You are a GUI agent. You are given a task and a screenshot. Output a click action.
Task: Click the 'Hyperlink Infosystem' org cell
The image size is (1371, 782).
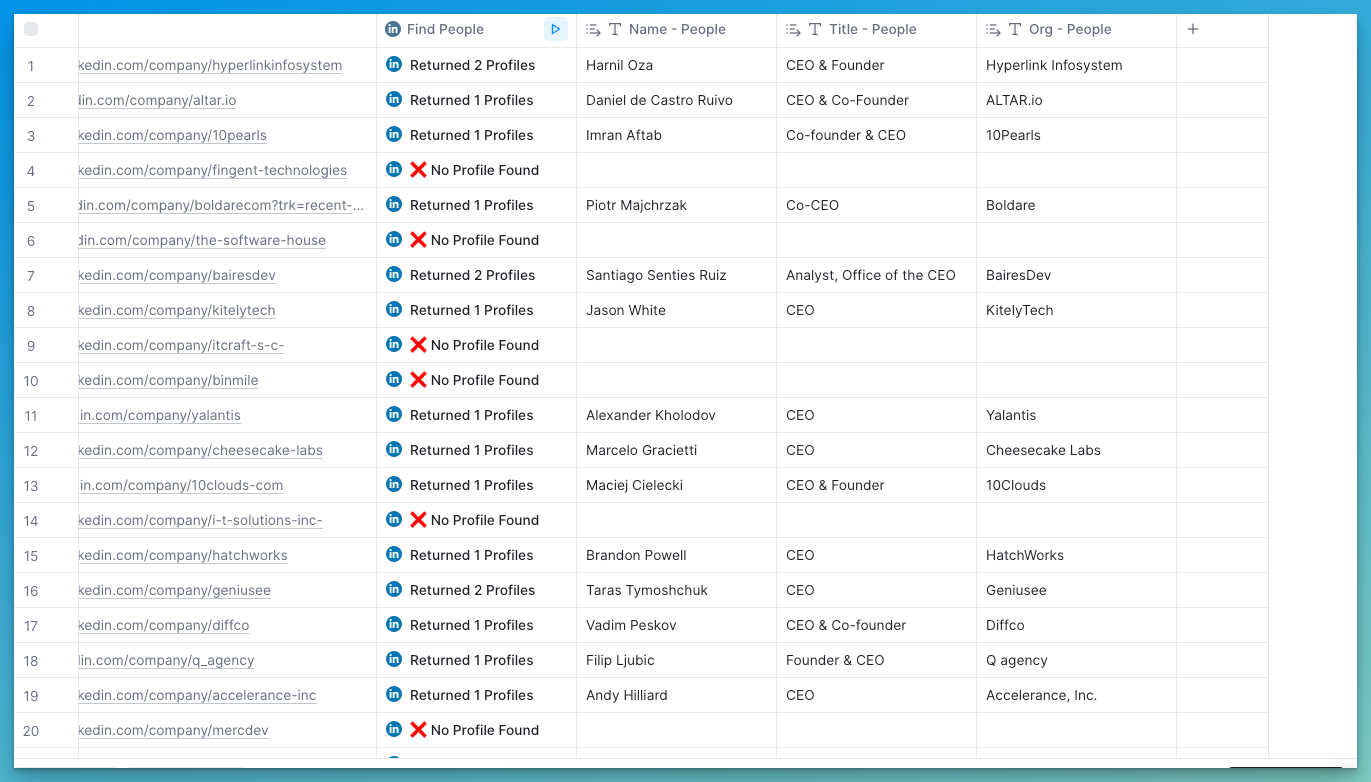tap(1077, 65)
